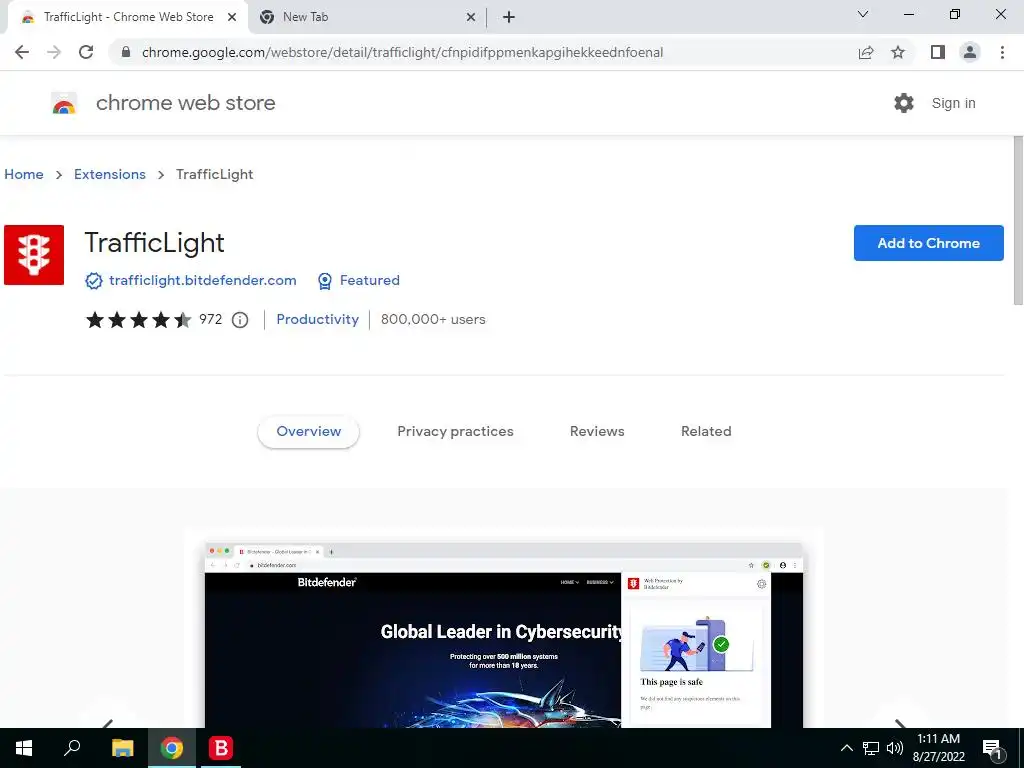
Task: Select the Overview tab
Action: point(308,431)
